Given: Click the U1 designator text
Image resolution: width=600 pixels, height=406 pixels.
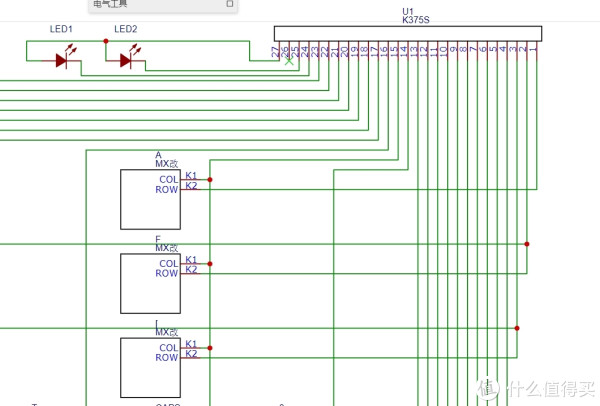Looking at the screenshot, I should coord(408,11).
